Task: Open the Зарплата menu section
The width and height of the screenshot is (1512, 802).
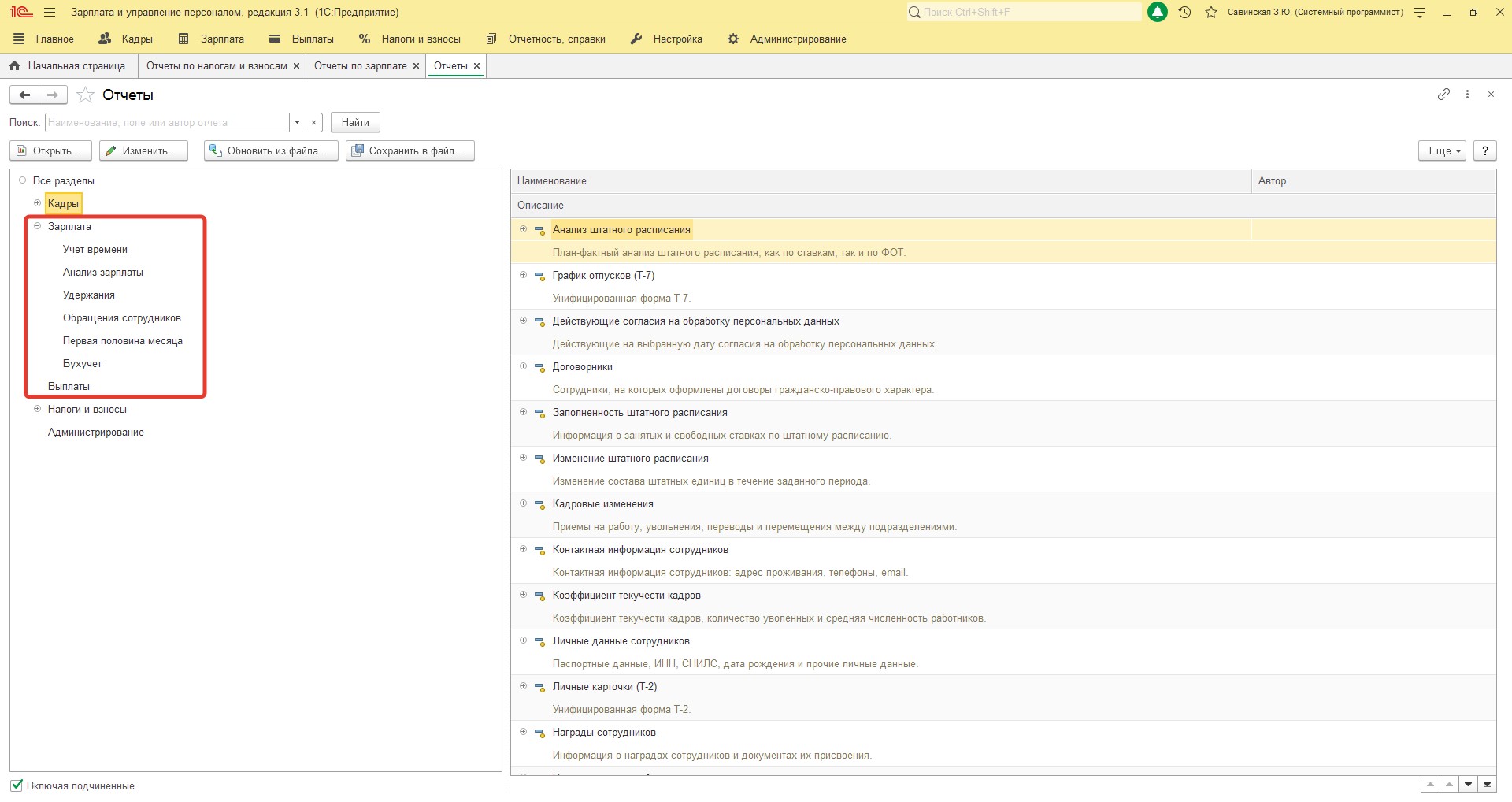Action: point(212,39)
